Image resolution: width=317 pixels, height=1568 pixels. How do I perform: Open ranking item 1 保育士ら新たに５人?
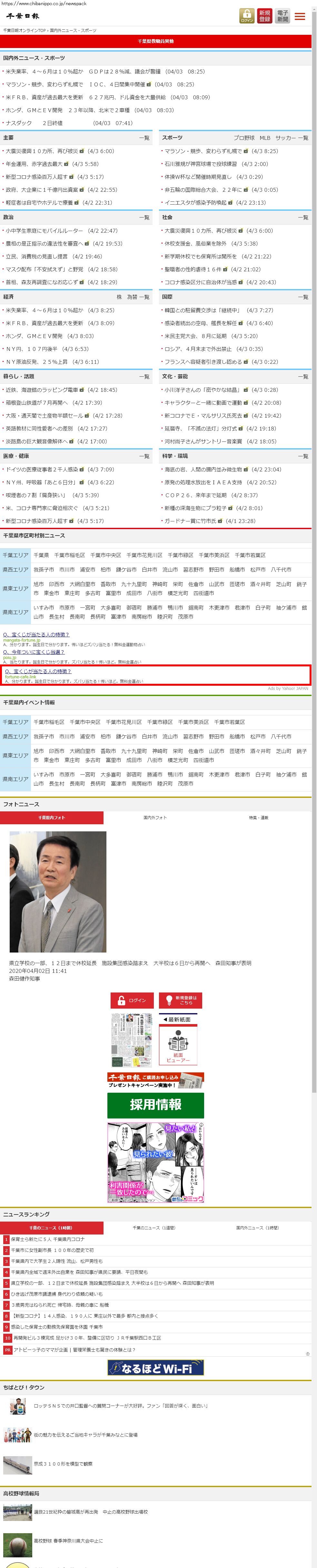(x=47, y=1239)
